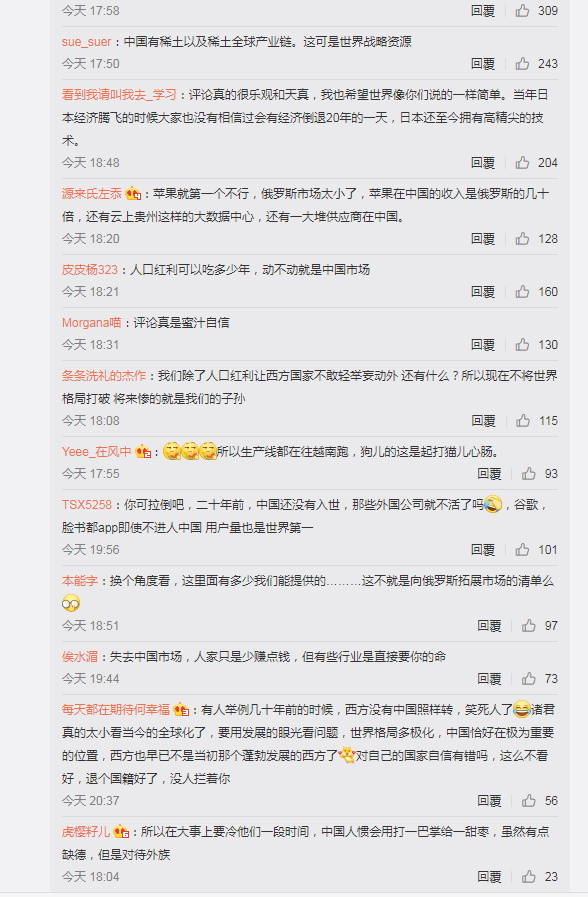Like 本能字's comment with 97 likes
The height and width of the screenshot is (897, 588).
click(529, 626)
